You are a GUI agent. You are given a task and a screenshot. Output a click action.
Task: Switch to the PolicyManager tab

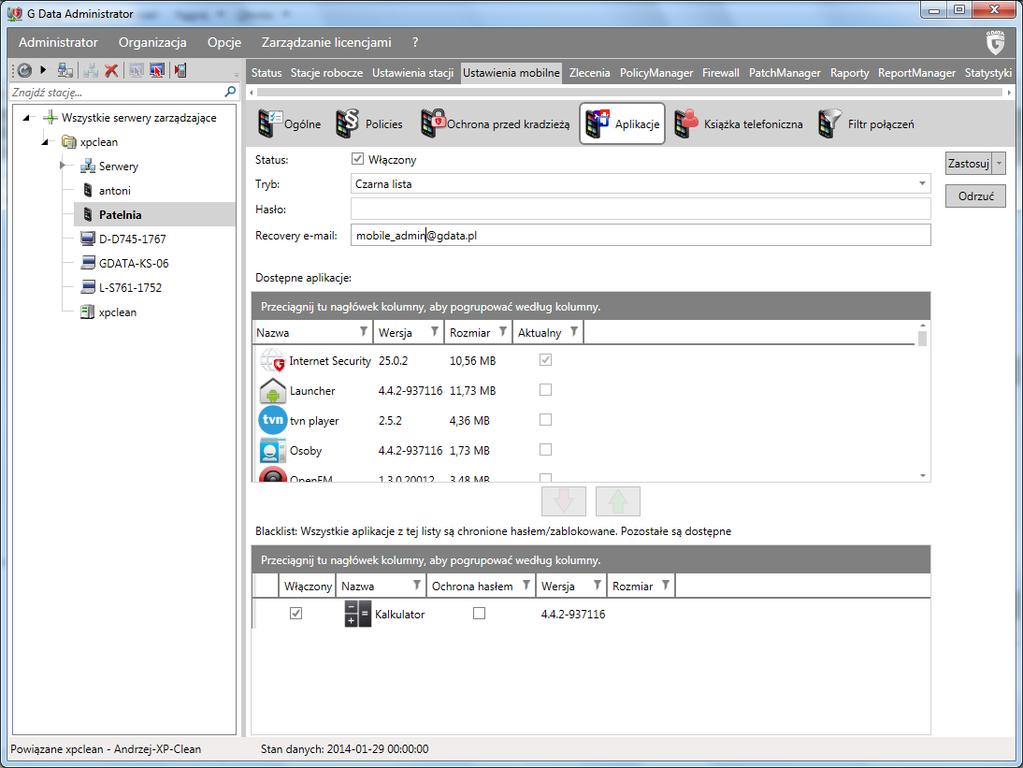656,73
